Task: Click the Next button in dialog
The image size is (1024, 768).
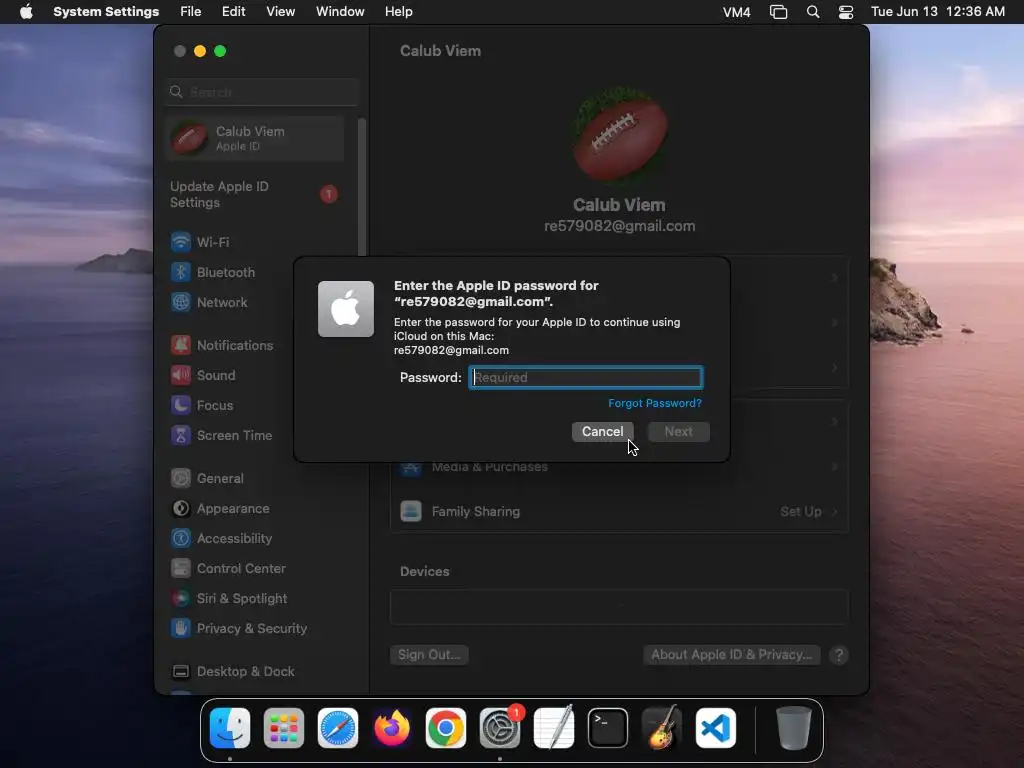Action: pos(679,432)
